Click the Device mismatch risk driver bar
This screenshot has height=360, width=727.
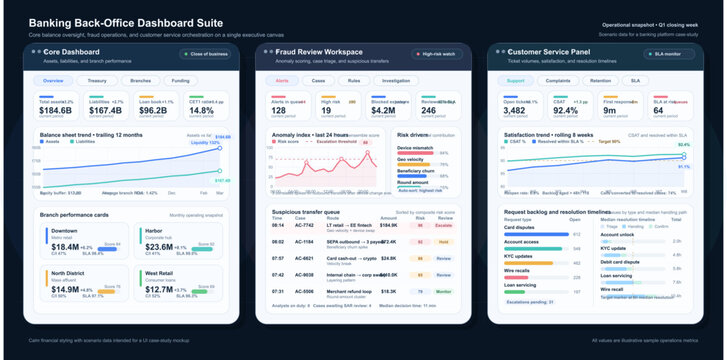(x=415, y=153)
